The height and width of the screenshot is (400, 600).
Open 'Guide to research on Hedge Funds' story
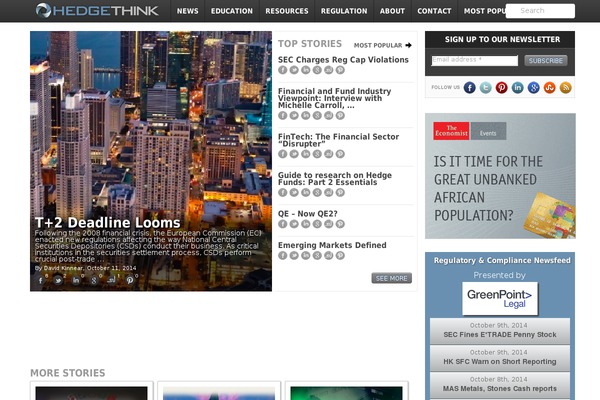(x=334, y=179)
